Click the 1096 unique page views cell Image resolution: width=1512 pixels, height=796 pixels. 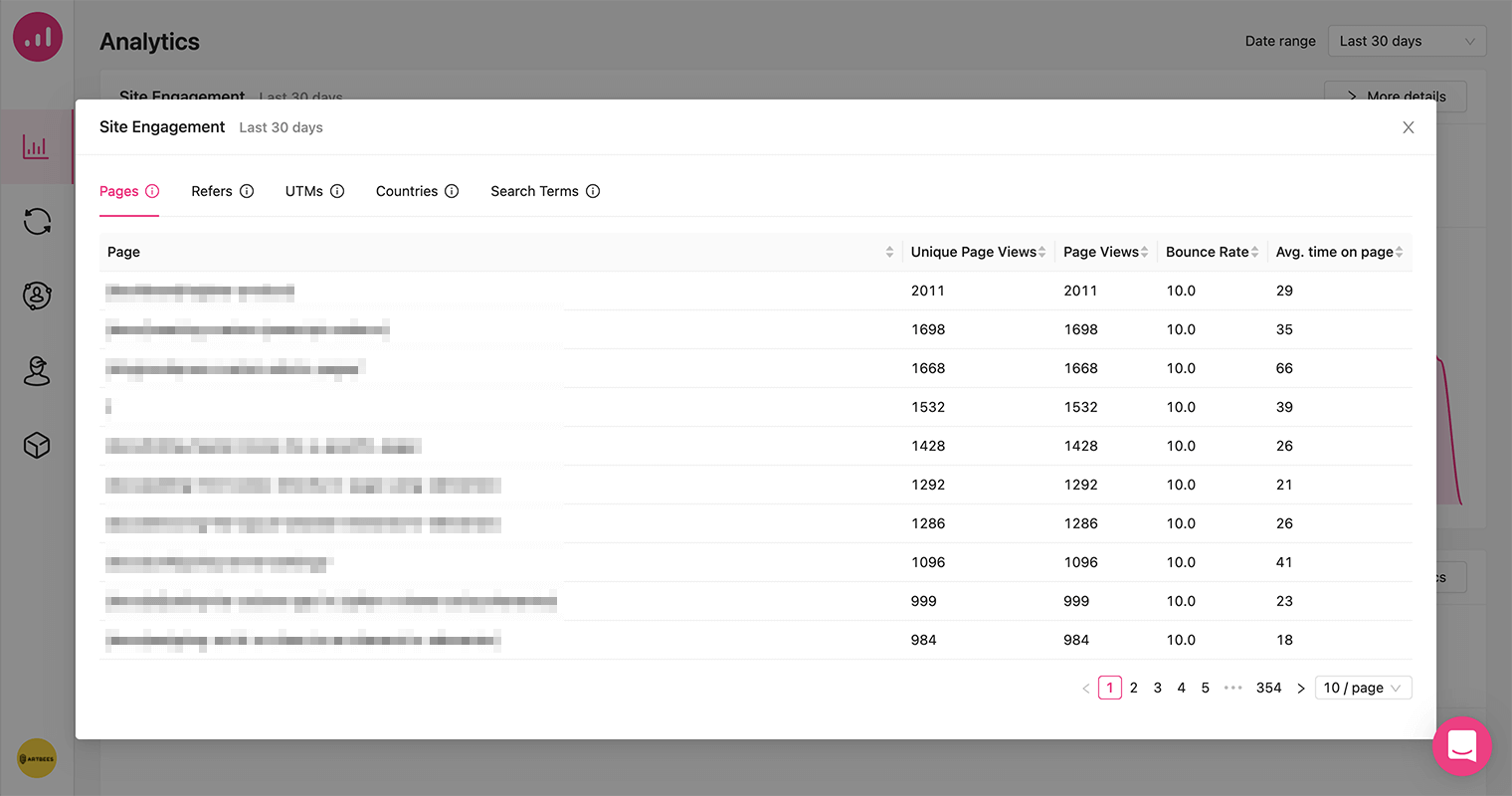click(928, 562)
